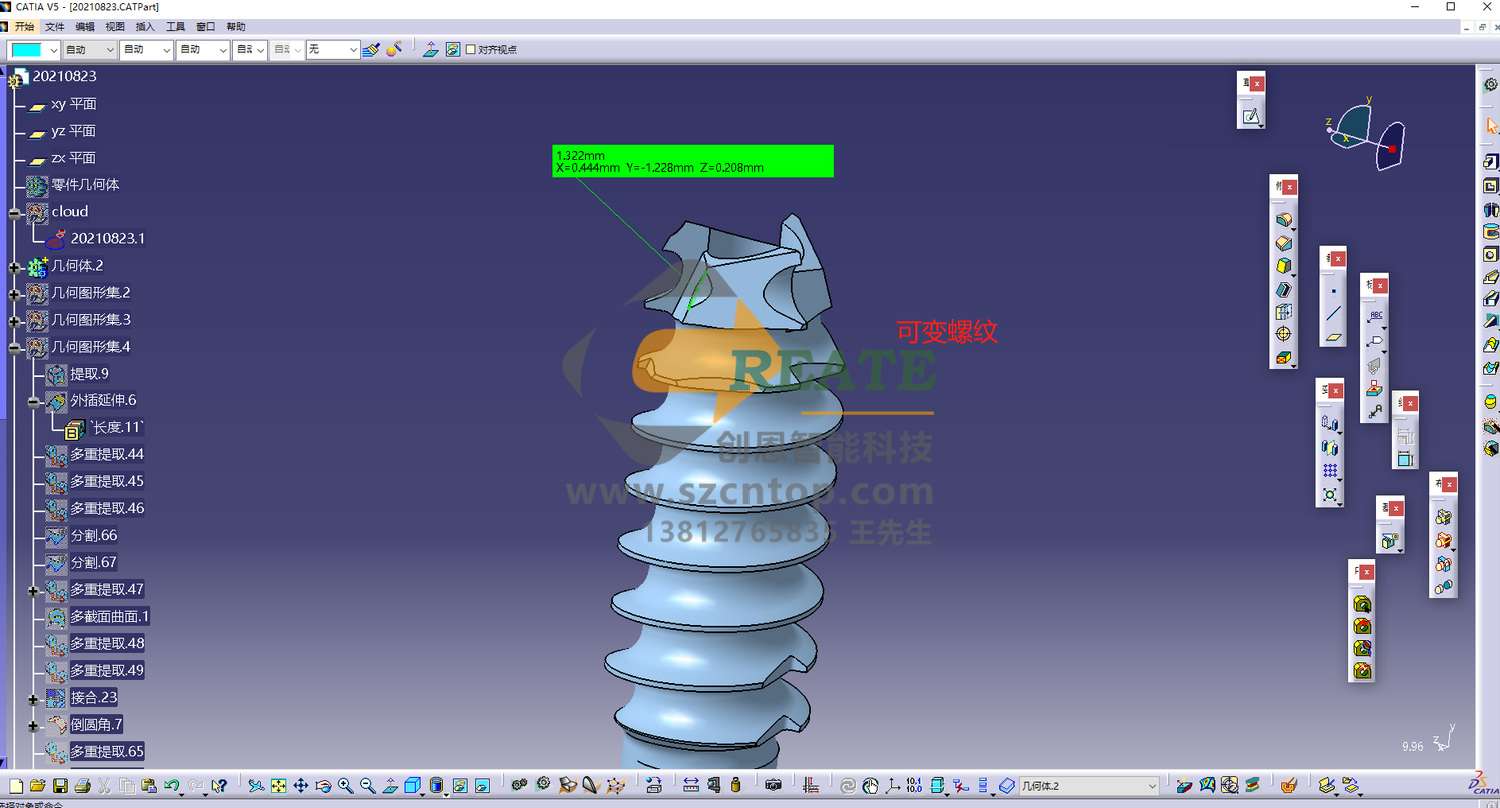1500x808 pixels.
Task: Open the fill color dropdown arrow
Action: 53,49
